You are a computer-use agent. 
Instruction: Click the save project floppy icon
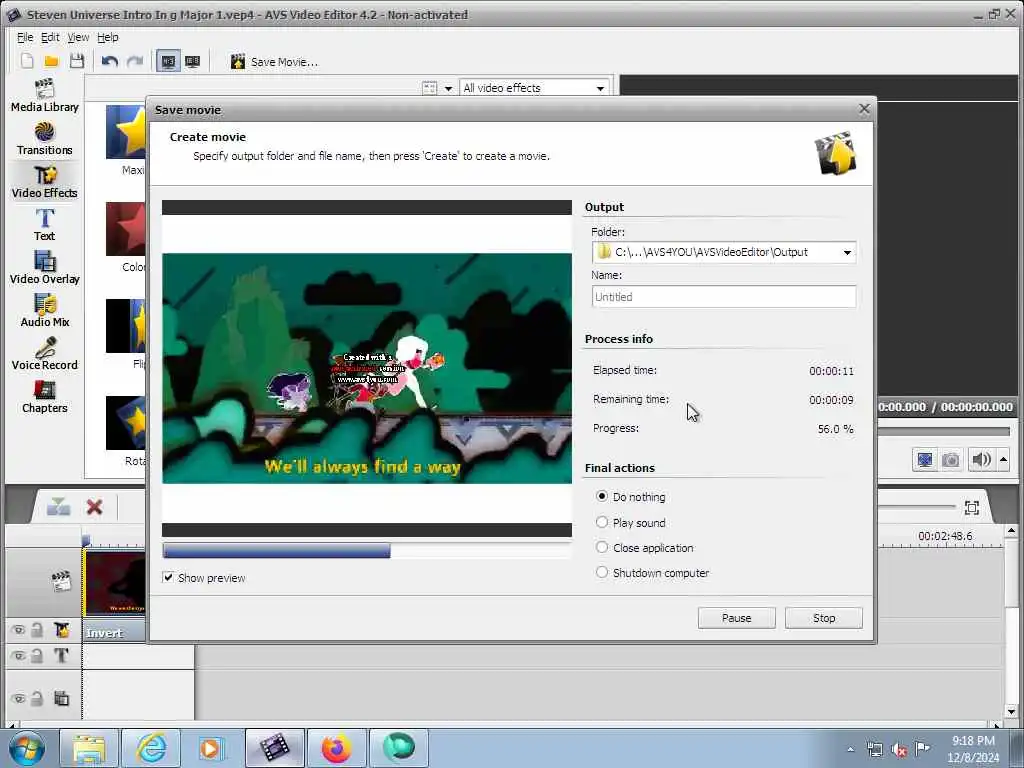pyautogui.click(x=76, y=61)
